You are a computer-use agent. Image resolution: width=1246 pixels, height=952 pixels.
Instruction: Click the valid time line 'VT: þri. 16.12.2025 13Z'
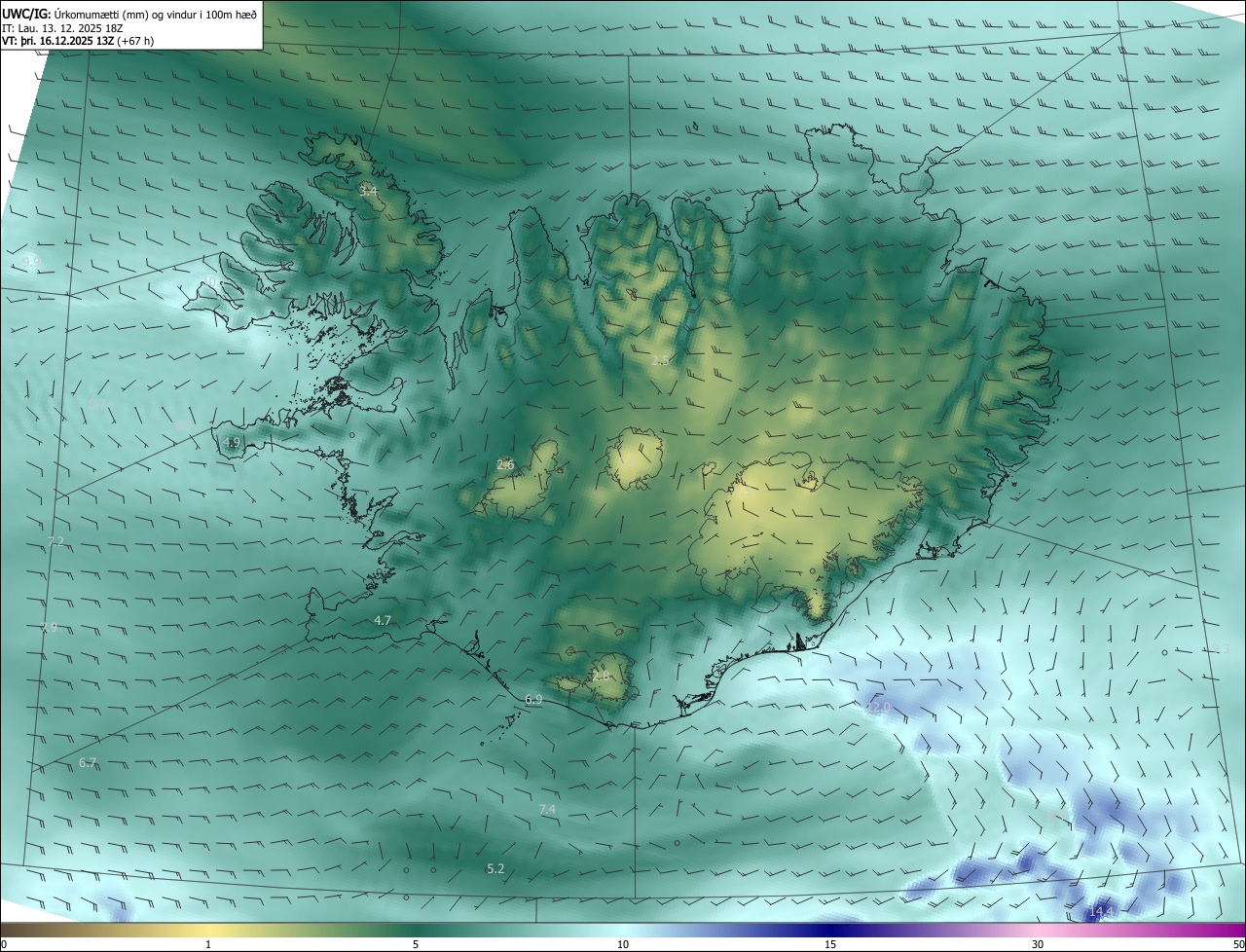pos(58,41)
